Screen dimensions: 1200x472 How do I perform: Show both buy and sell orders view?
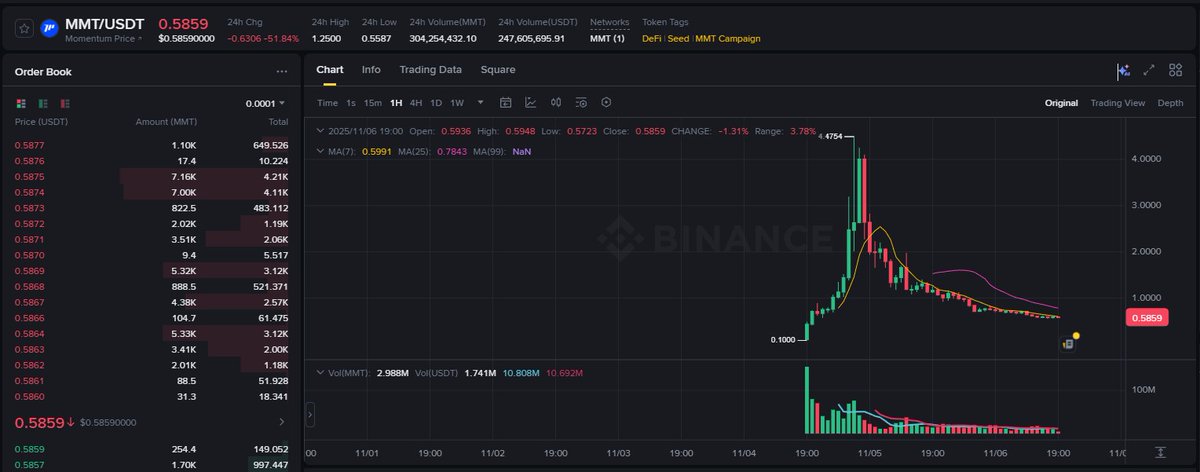(x=22, y=103)
